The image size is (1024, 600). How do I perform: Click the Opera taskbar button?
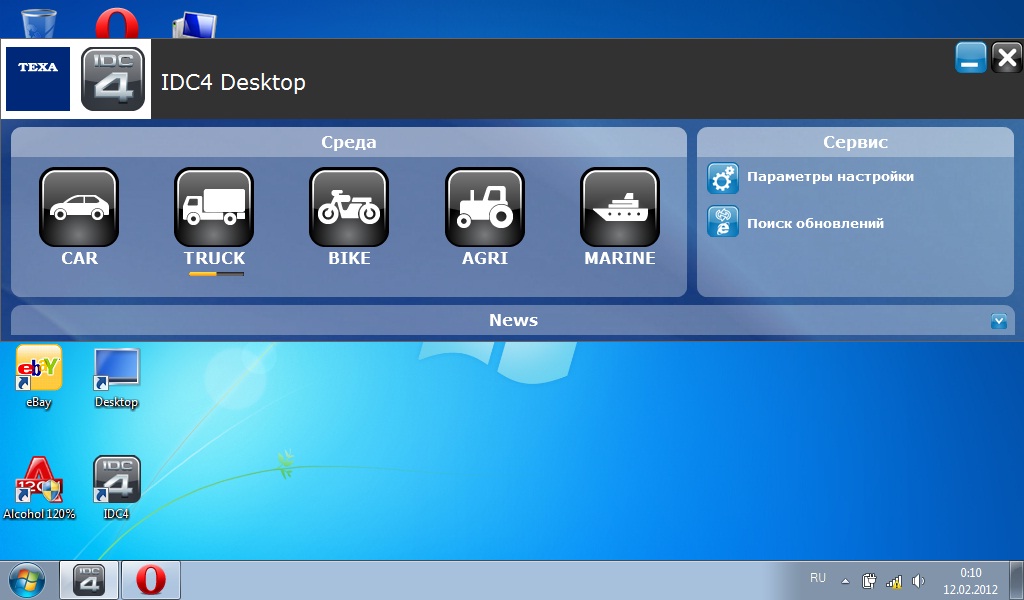click(151, 580)
